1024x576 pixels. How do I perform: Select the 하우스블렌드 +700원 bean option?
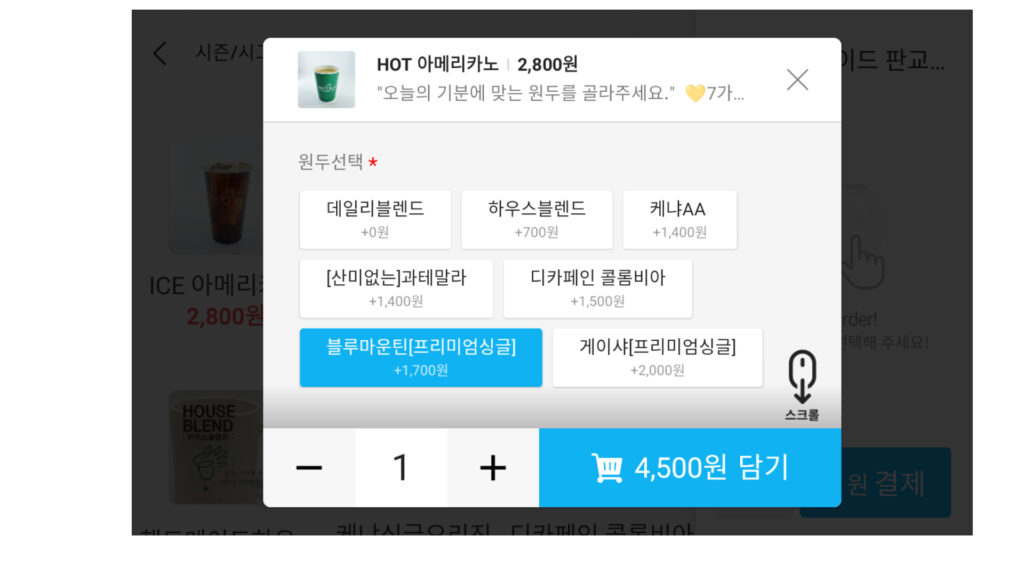point(537,219)
